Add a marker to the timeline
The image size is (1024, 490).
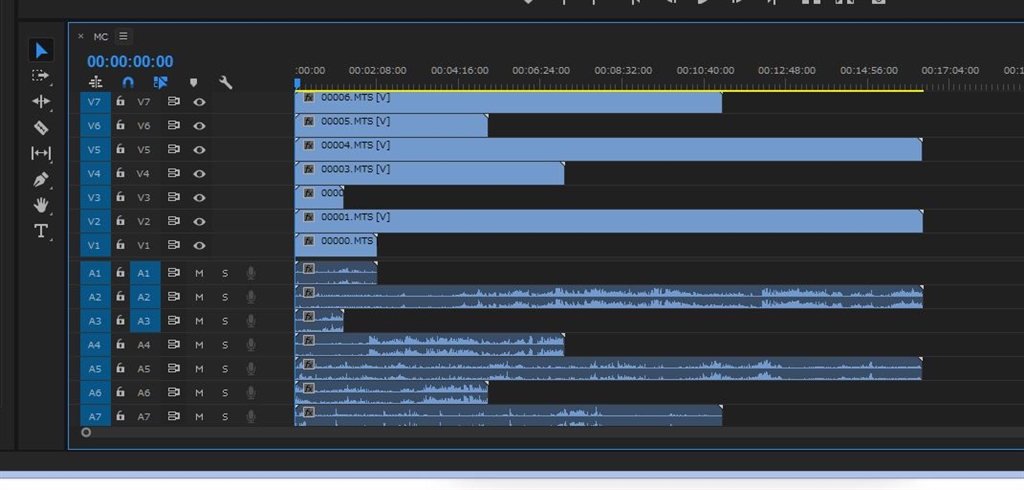[193, 82]
